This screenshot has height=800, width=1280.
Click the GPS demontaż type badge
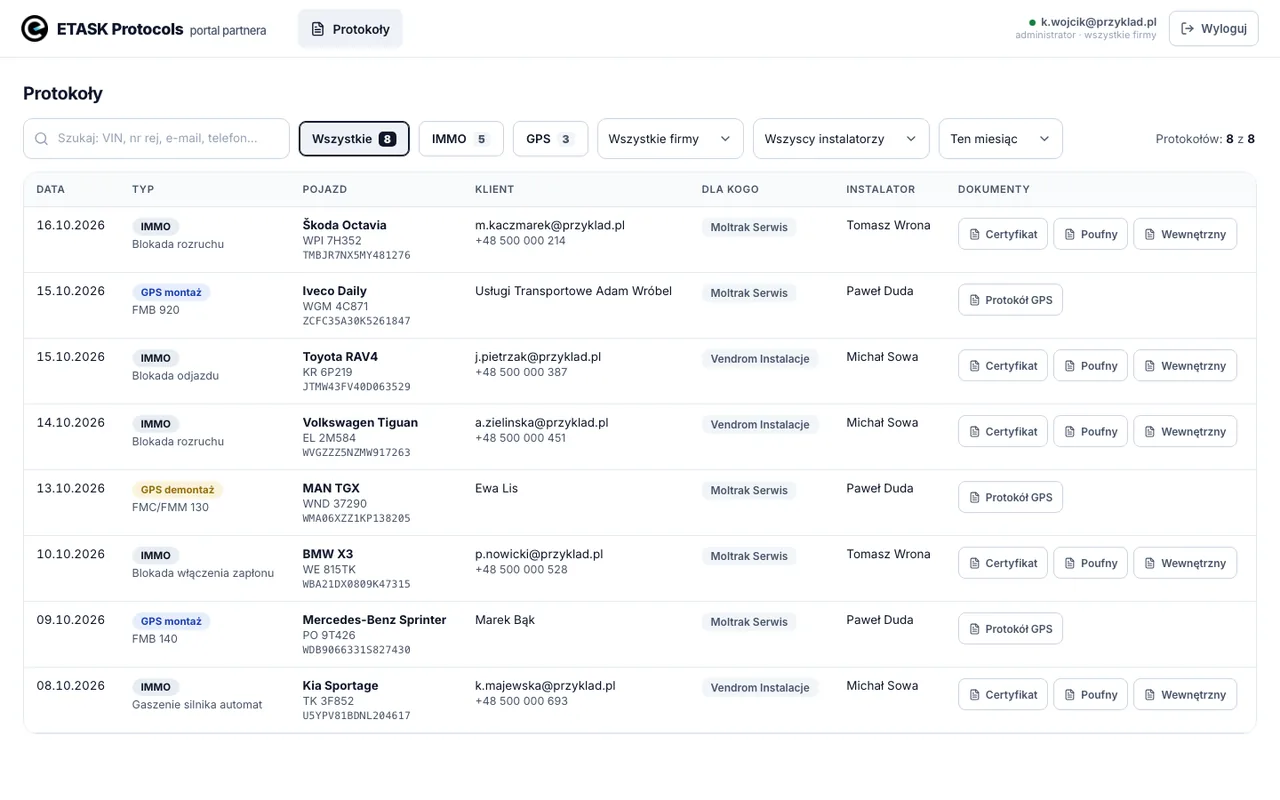177,490
